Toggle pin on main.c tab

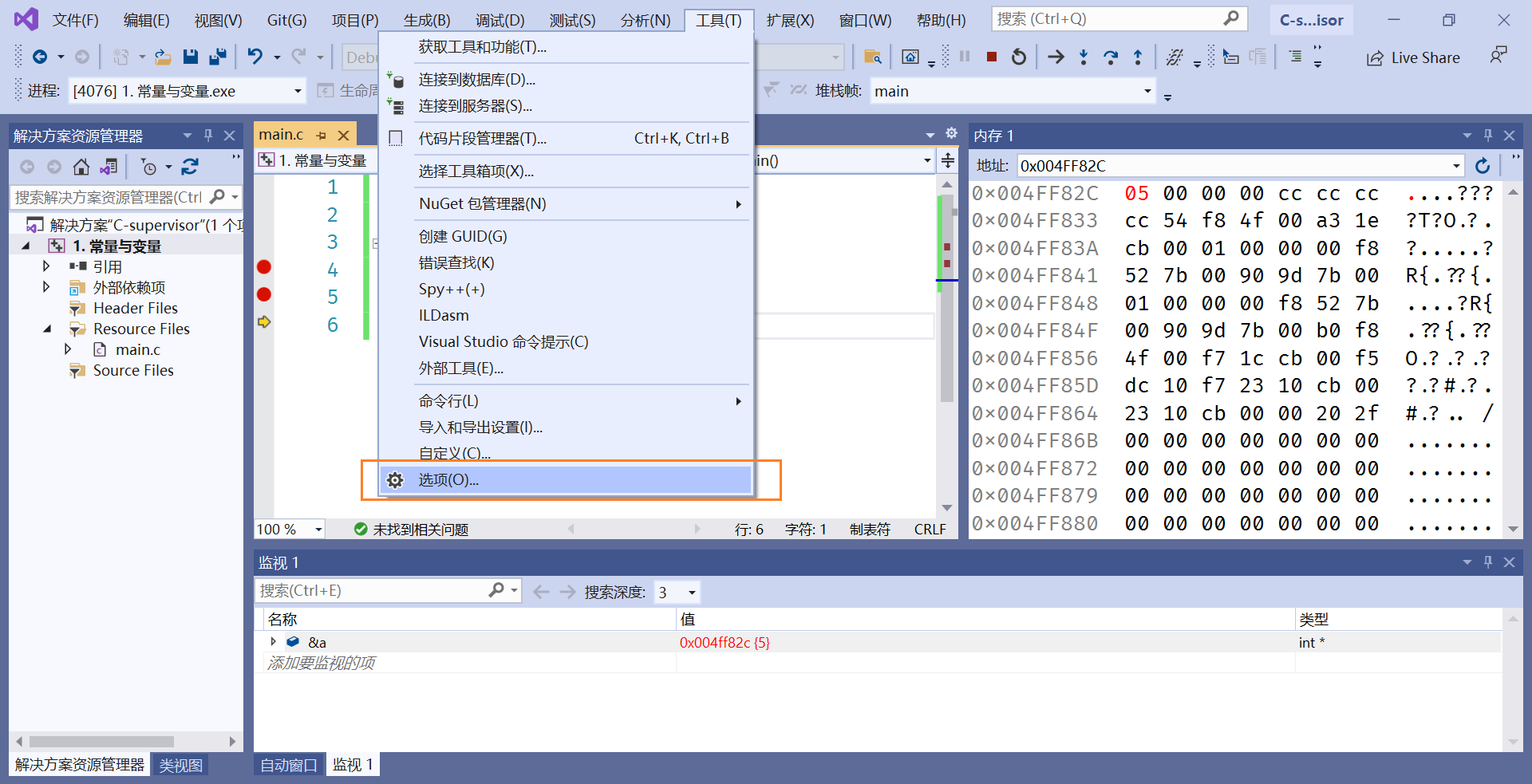coord(322,136)
